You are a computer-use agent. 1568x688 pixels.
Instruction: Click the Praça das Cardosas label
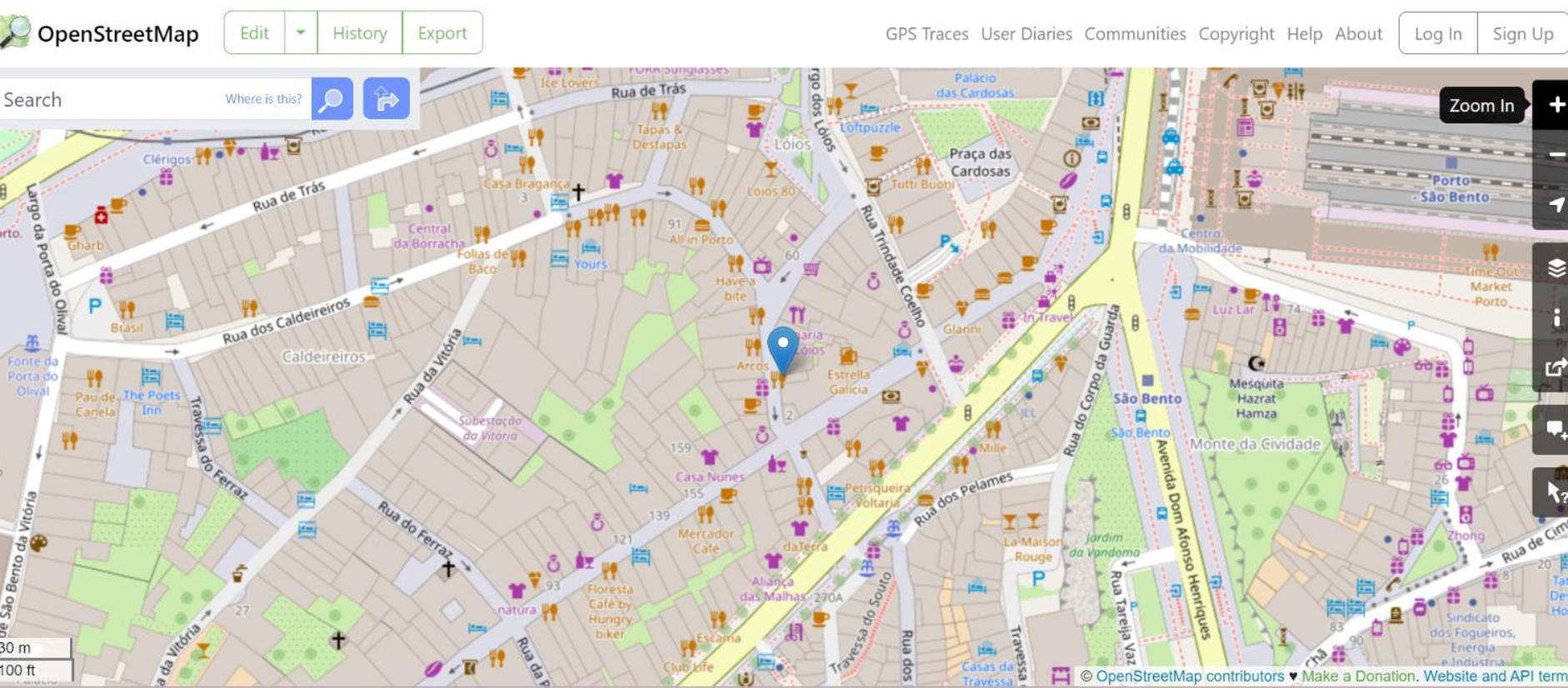[x=980, y=162]
